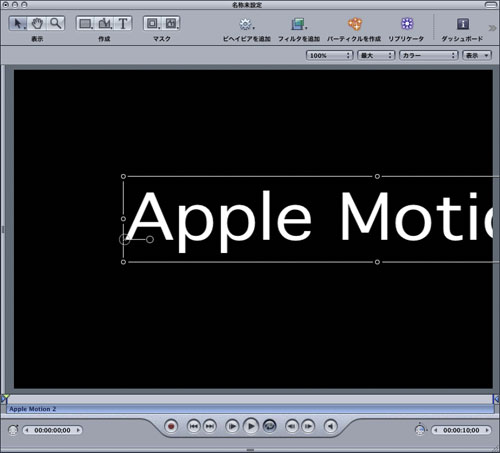Screen dimensions: 500x453
Task: Click the make particles icon
Action: pyautogui.click(x=355, y=24)
